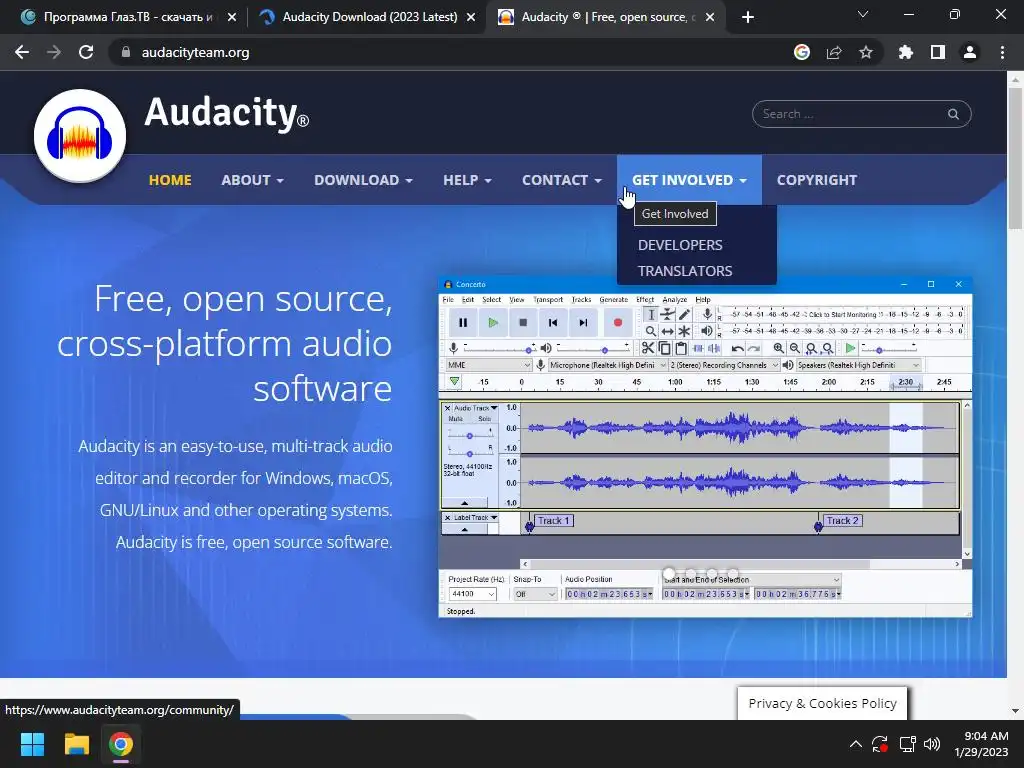Click the browser forward arrow
1024x768 pixels.
(54, 52)
